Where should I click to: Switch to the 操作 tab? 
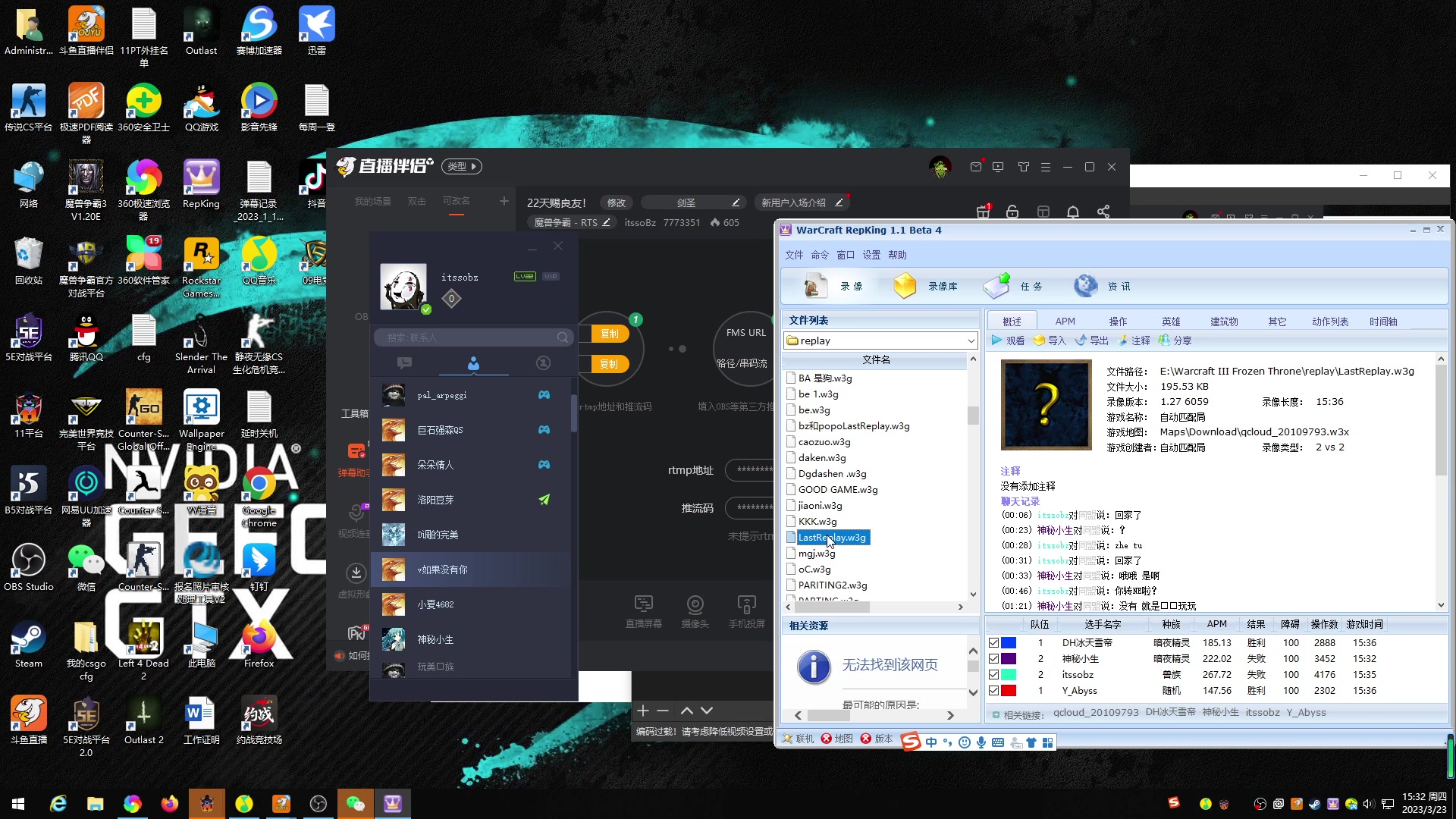click(x=1118, y=322)
